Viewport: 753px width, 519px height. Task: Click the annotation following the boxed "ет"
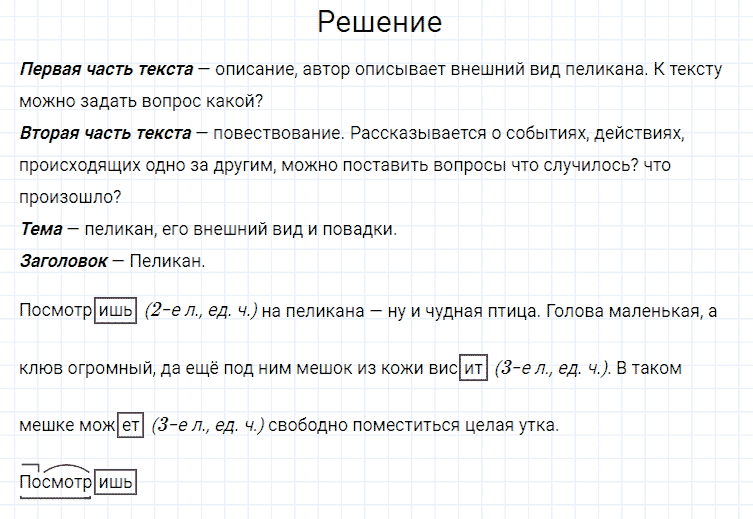point(208,425)
